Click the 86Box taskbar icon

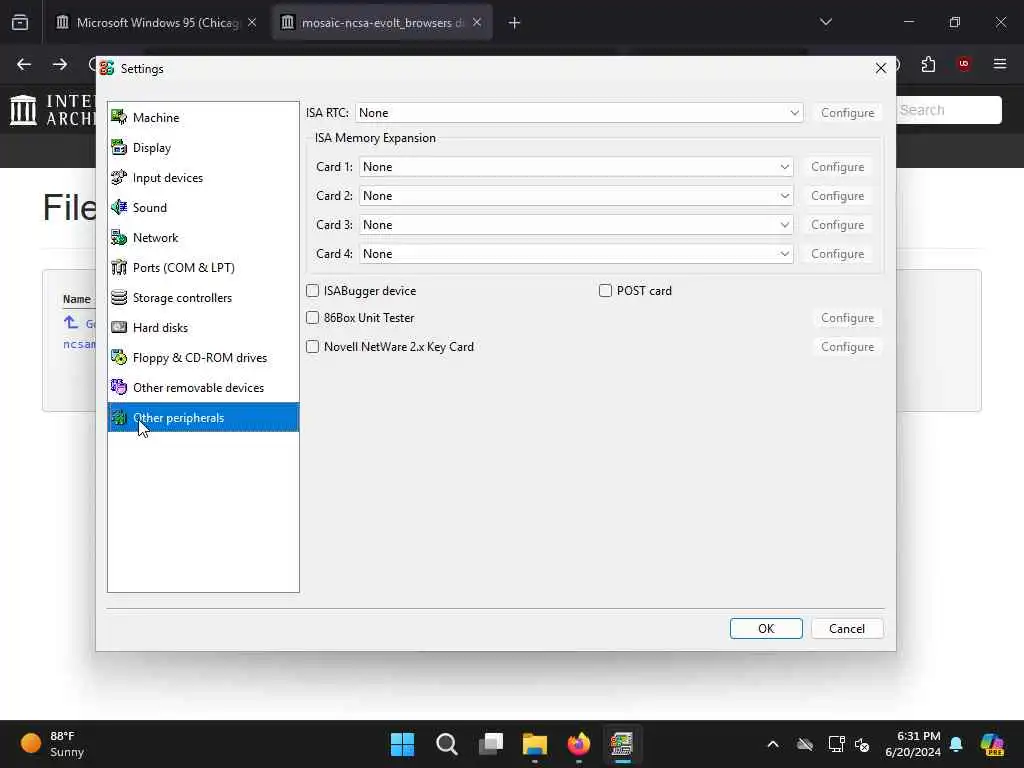(x=622, y=744)
